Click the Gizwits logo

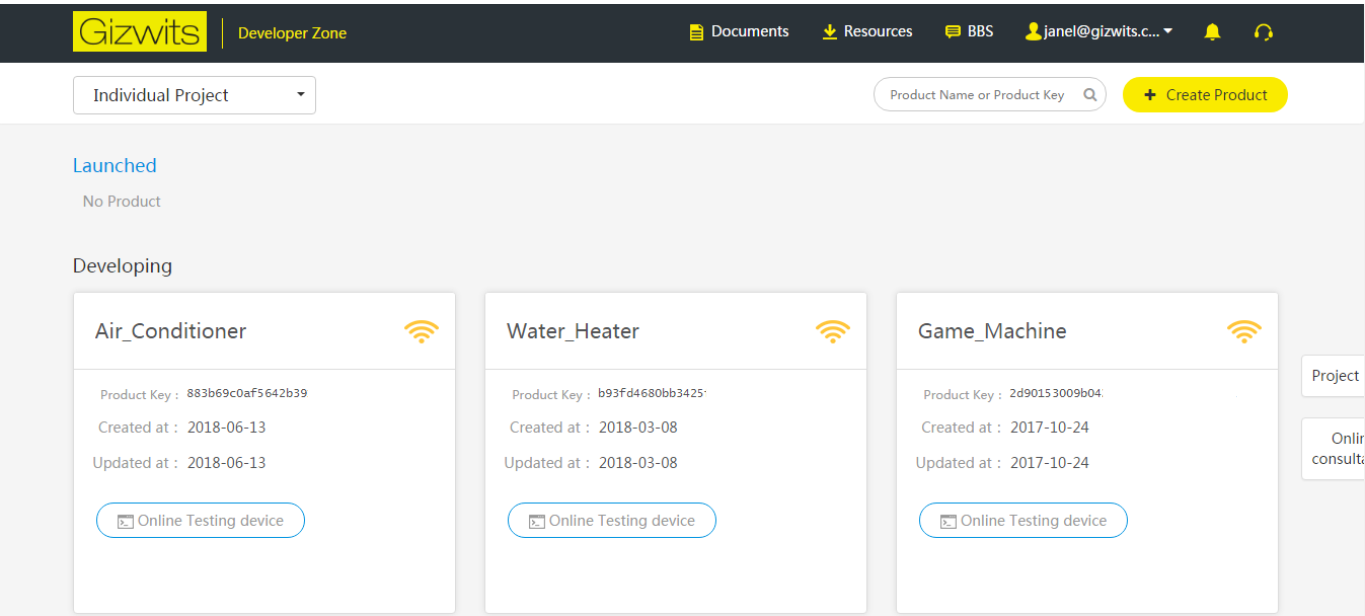pyautogui.click(x=139, y=32)
